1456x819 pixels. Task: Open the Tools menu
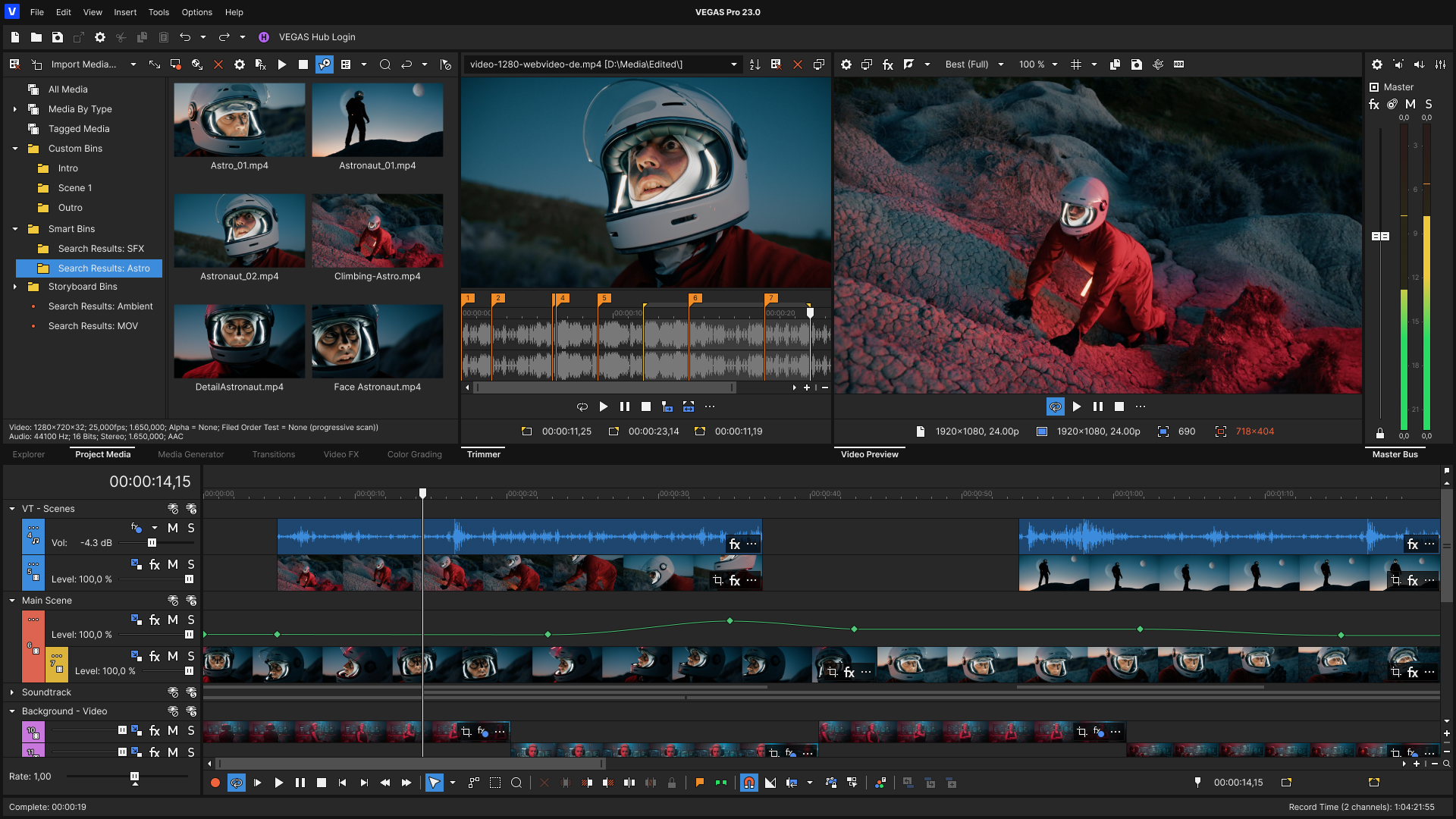click(x=158, y=12)
